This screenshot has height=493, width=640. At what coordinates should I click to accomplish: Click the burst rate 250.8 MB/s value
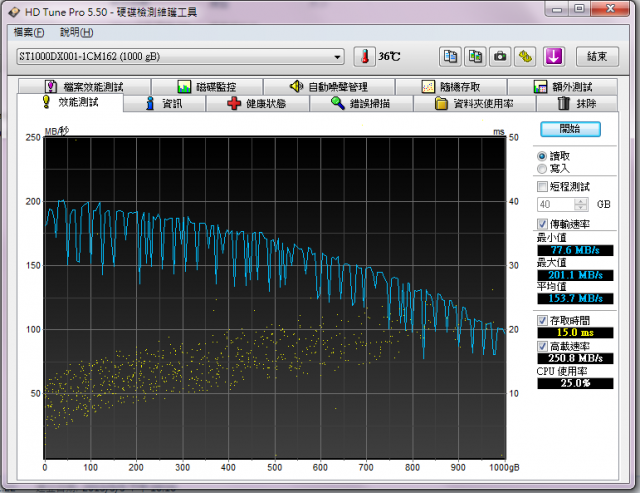pyautogui.click(x=575, y=358)
